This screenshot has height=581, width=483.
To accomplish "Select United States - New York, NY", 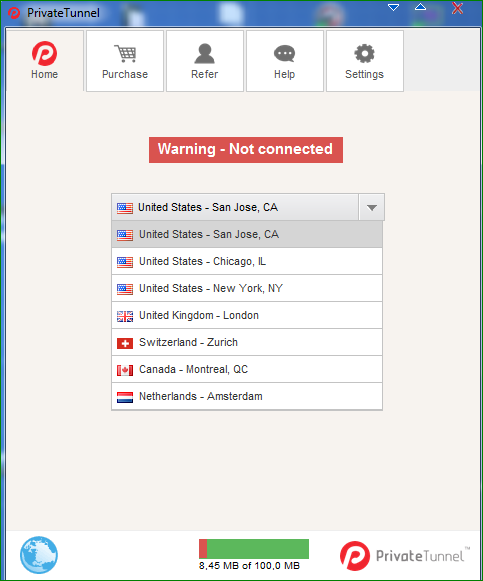I will click(x=247, y=288).
